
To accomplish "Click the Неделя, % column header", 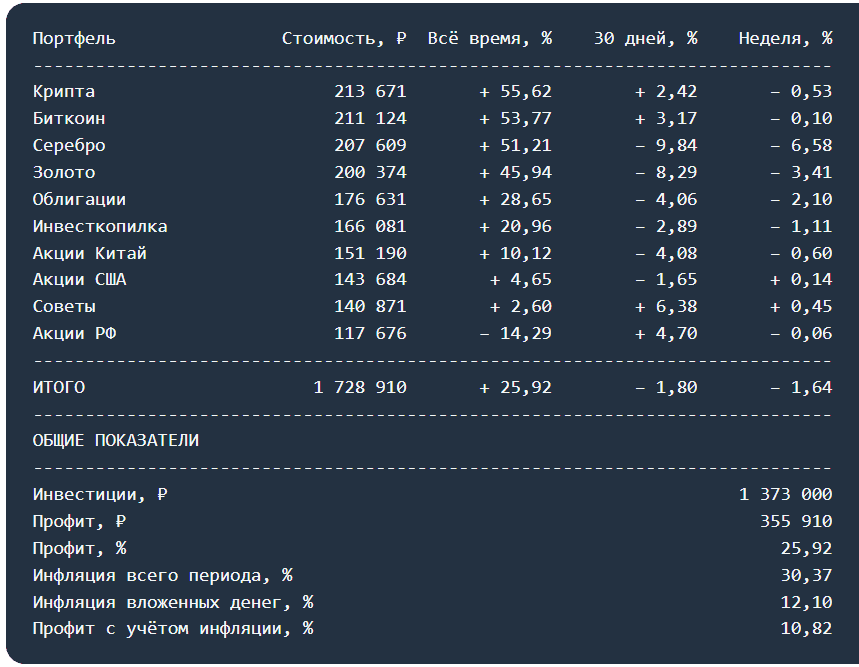I will coord(786,38).
